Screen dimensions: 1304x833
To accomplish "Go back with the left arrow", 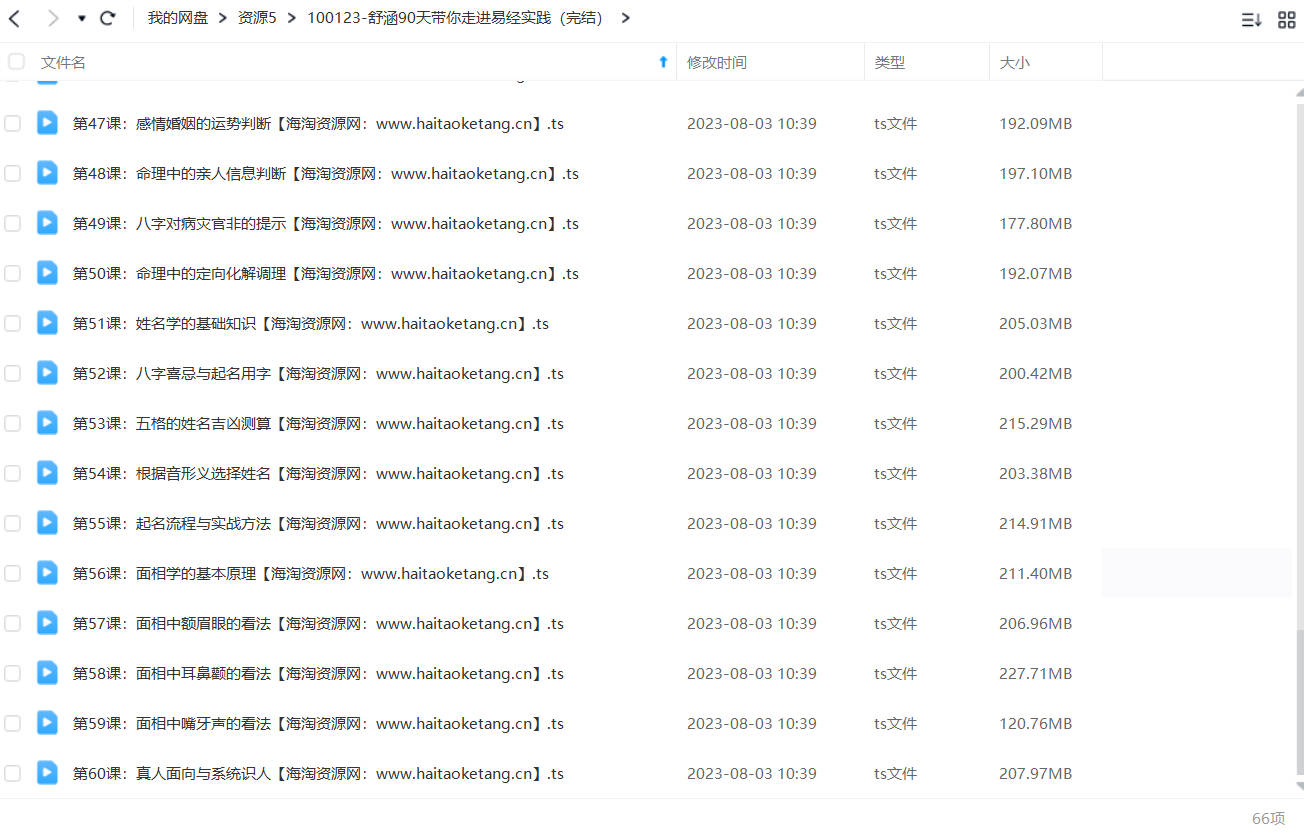I will pyautogui.click(x=14, y=18).
